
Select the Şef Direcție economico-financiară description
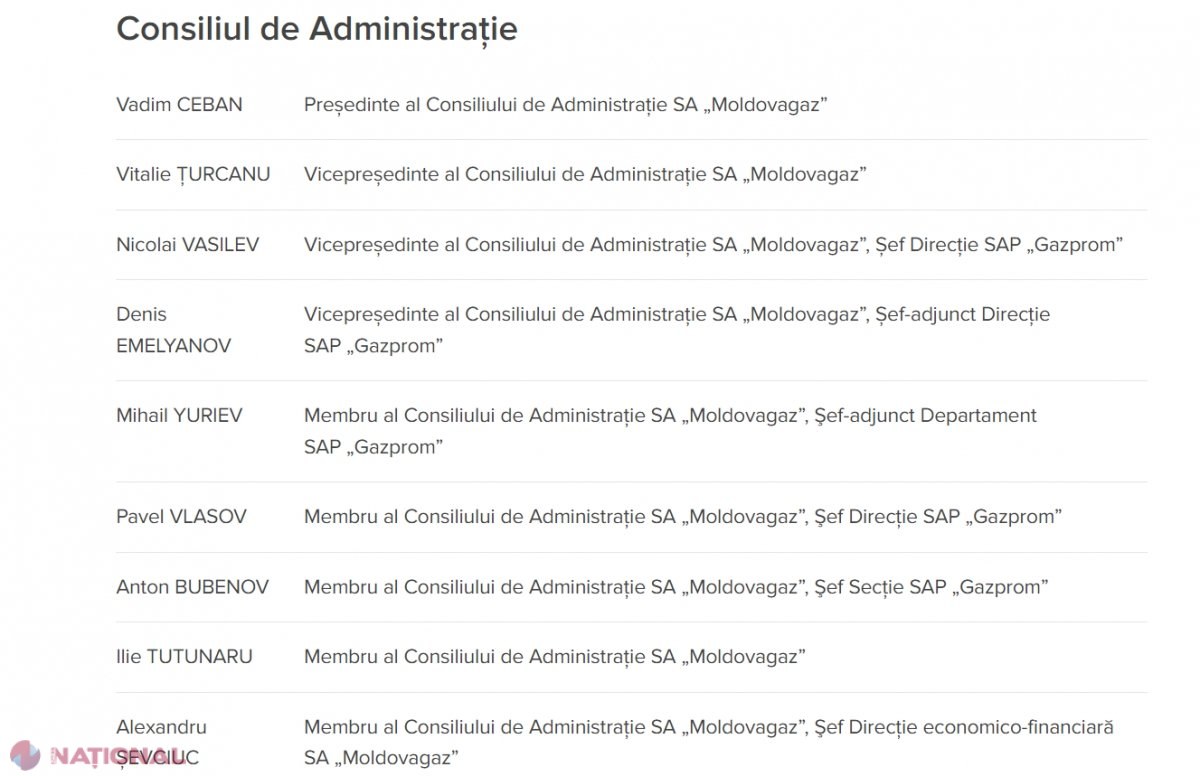click(709, 742)
